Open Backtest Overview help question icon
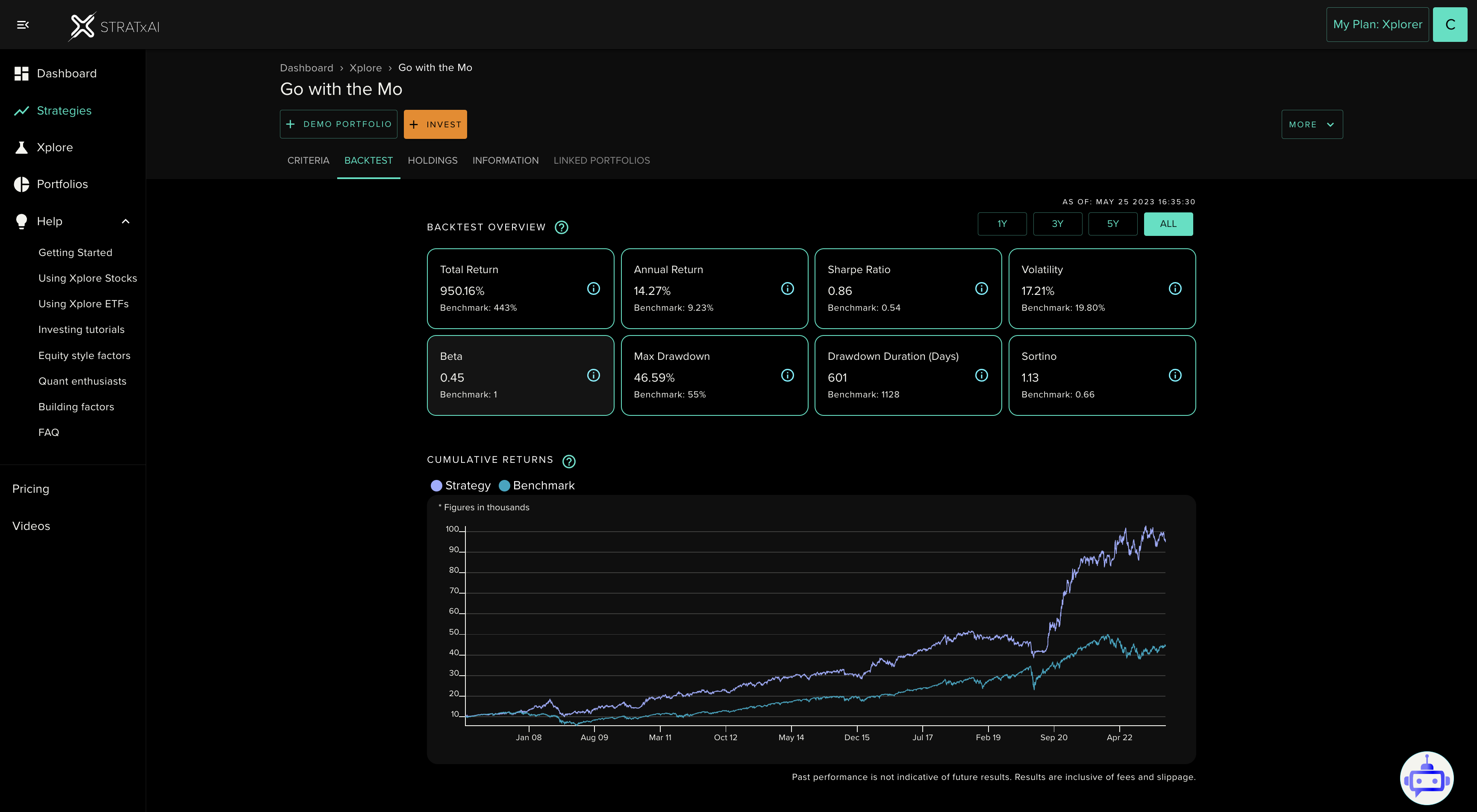This screenshot has height=812, width=1477. 561,228
